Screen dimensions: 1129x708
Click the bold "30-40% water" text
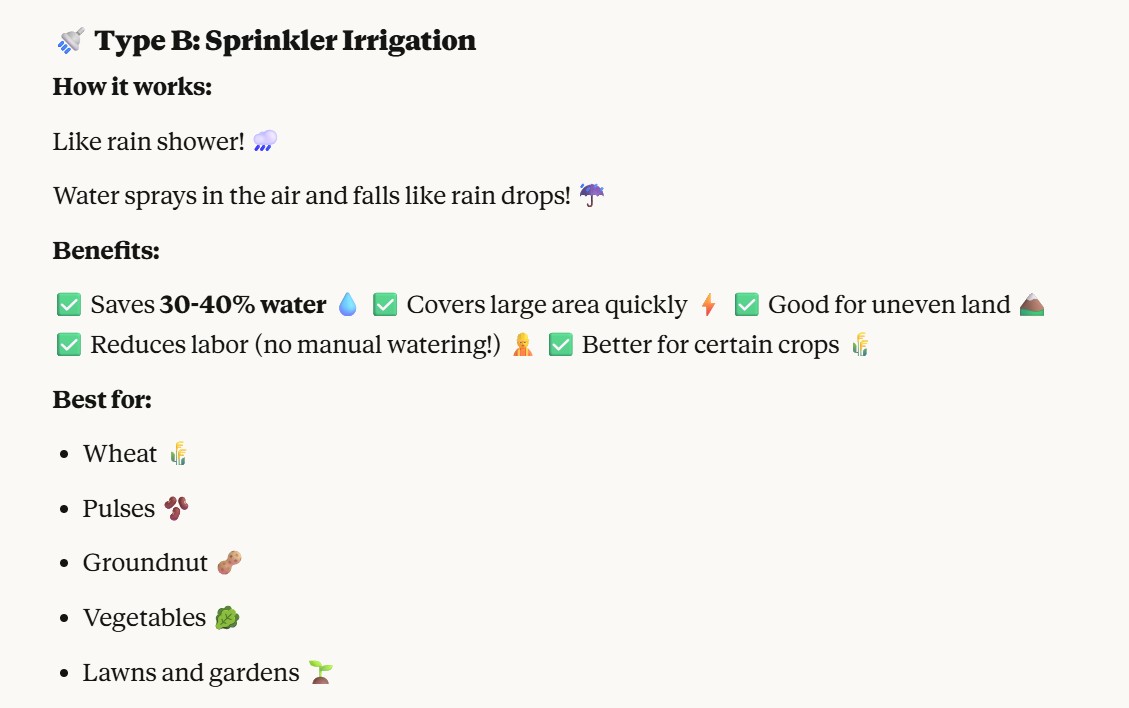(243, 304)
